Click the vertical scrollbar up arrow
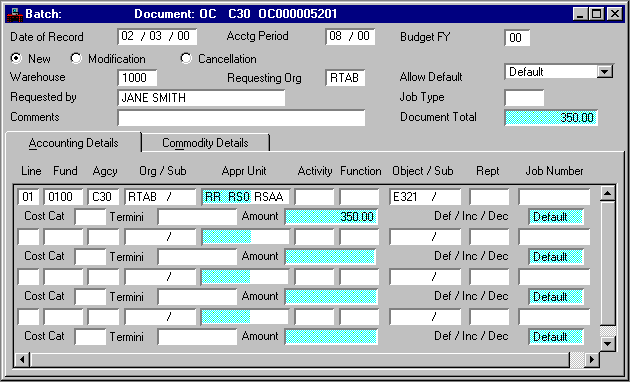 tap(608, 194)
